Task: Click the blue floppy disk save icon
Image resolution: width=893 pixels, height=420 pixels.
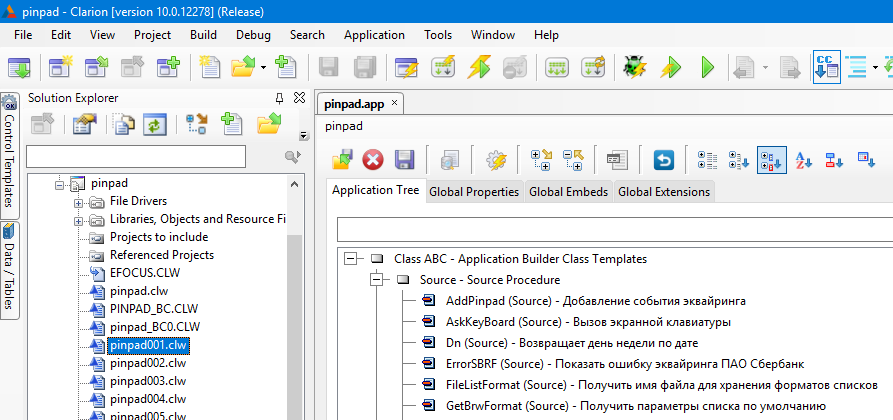Action: [x=405, y=159]
